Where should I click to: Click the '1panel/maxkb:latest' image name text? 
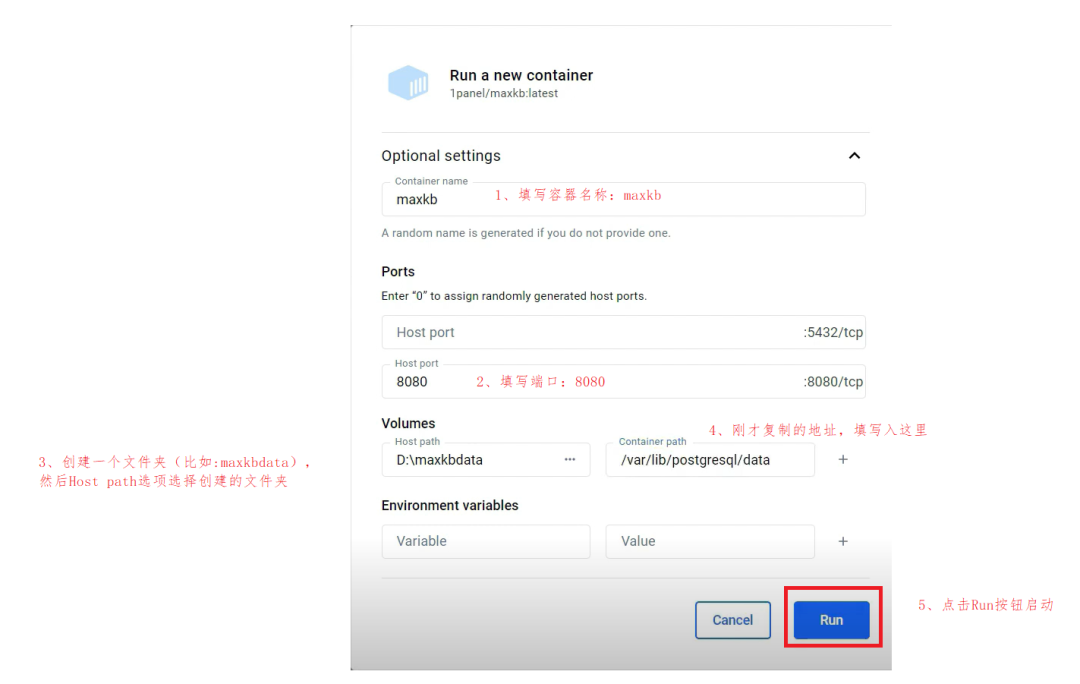point(504,94)
